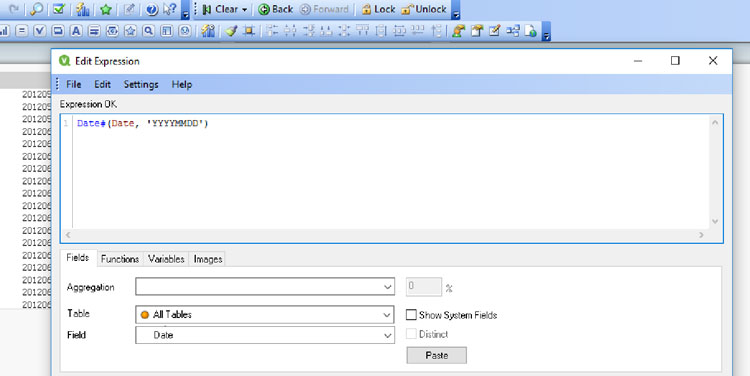Viewport: 750px width, 376px height.
Task: Create a Search Object icon
Action: pos(149,31)
